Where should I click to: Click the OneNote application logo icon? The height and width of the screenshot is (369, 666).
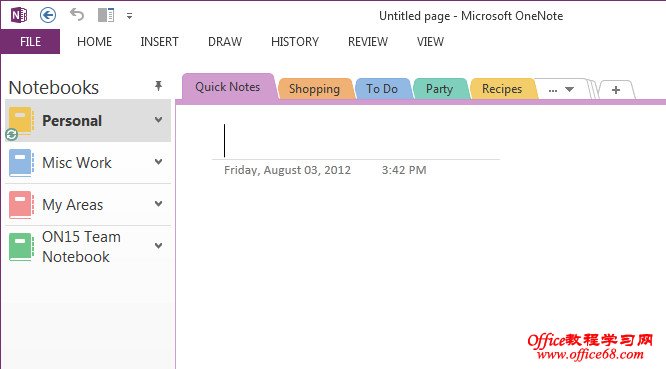pyautogui.click(x=19, y=15)
